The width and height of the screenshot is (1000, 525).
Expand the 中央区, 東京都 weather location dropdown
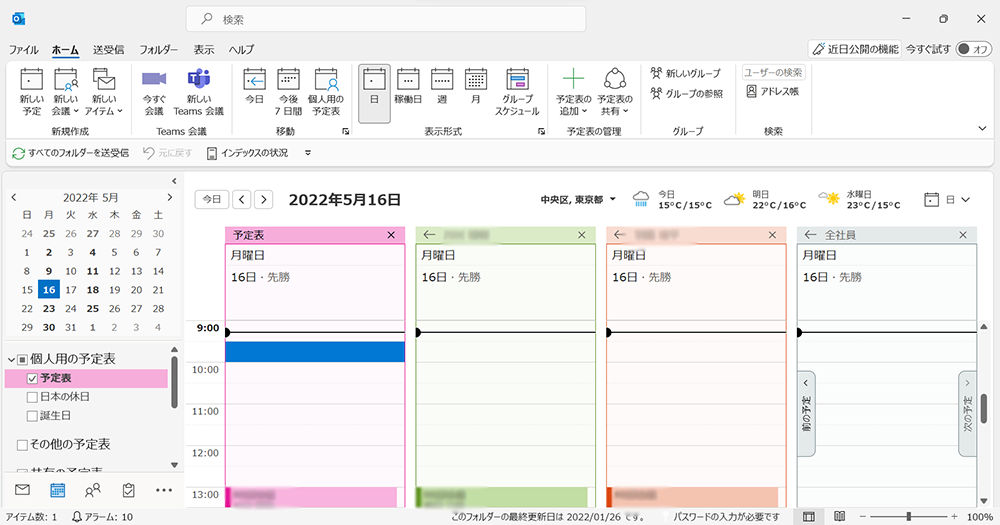613,199
